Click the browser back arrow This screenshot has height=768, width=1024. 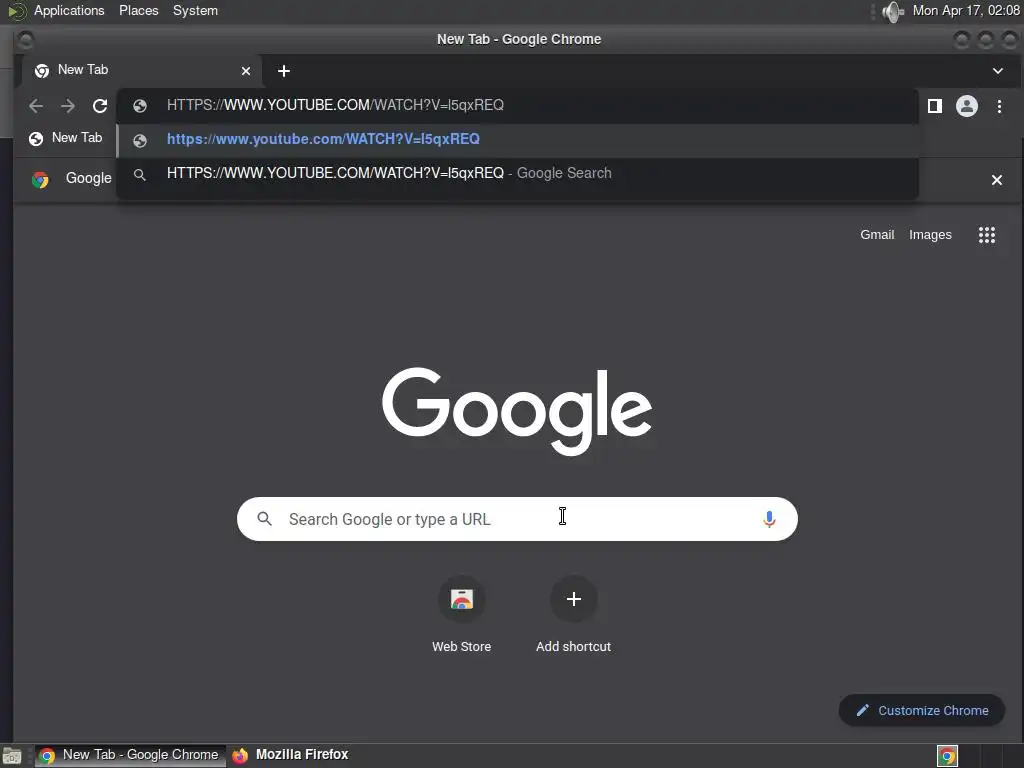click(x=36, y=106)
